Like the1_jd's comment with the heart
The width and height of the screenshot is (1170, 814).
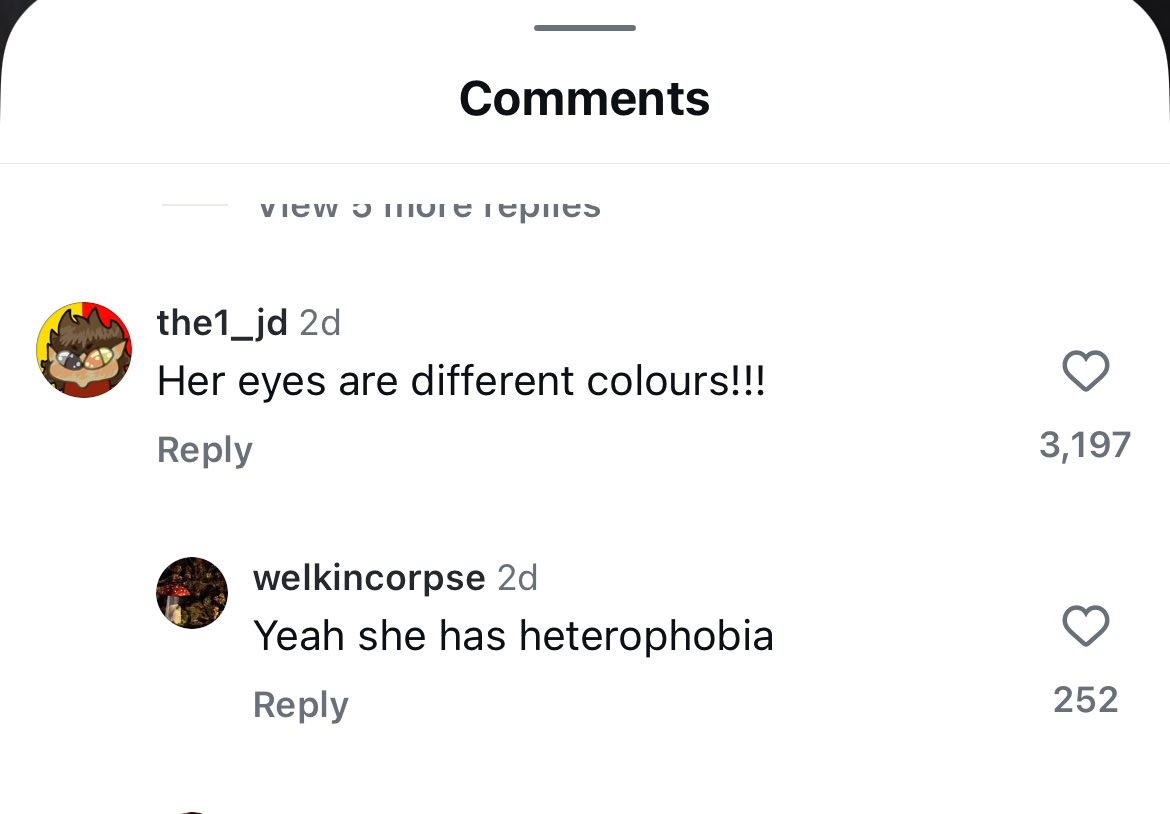[x=1085, y=372]
